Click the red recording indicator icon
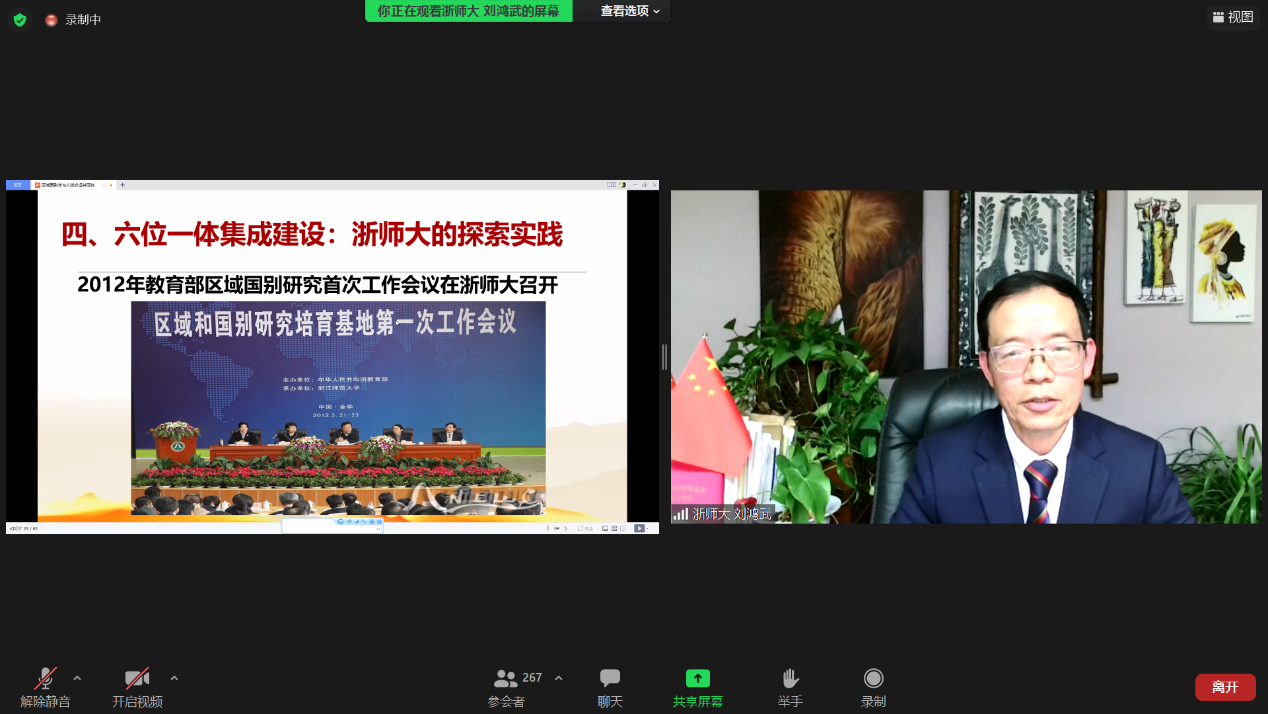 (x=51, y=20)
